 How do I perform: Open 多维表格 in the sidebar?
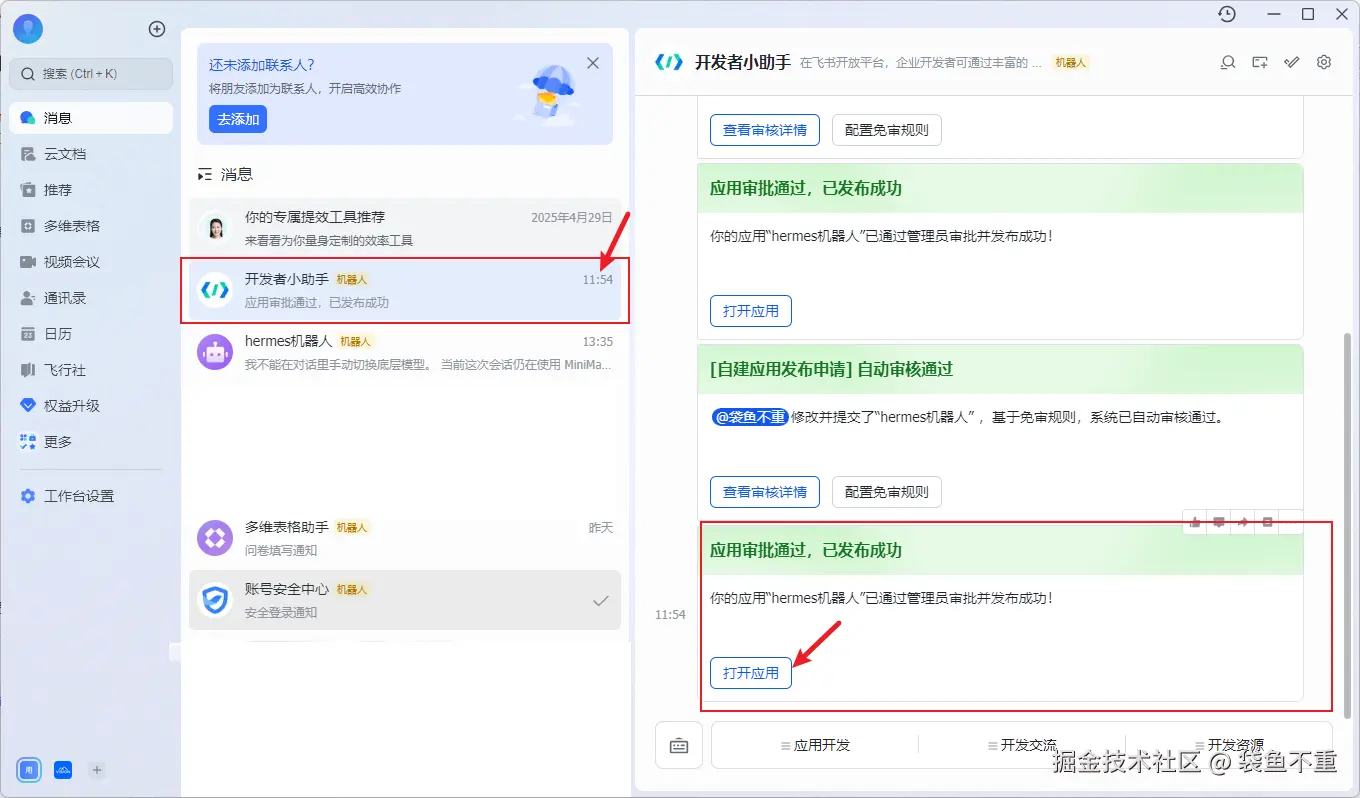point(91,226)
